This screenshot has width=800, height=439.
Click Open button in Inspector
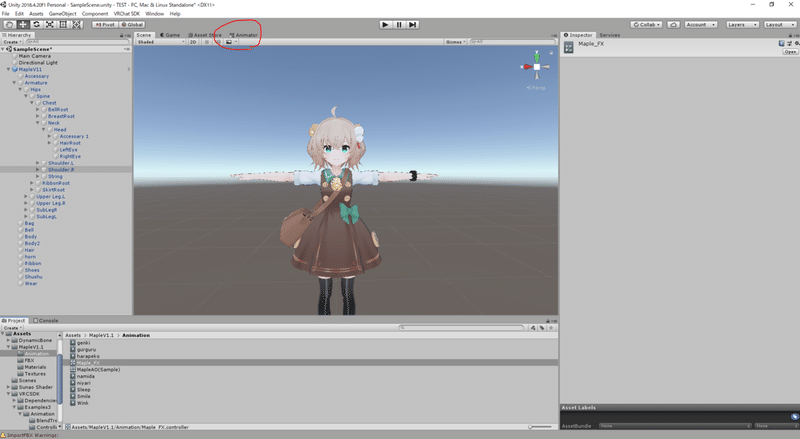790,52
